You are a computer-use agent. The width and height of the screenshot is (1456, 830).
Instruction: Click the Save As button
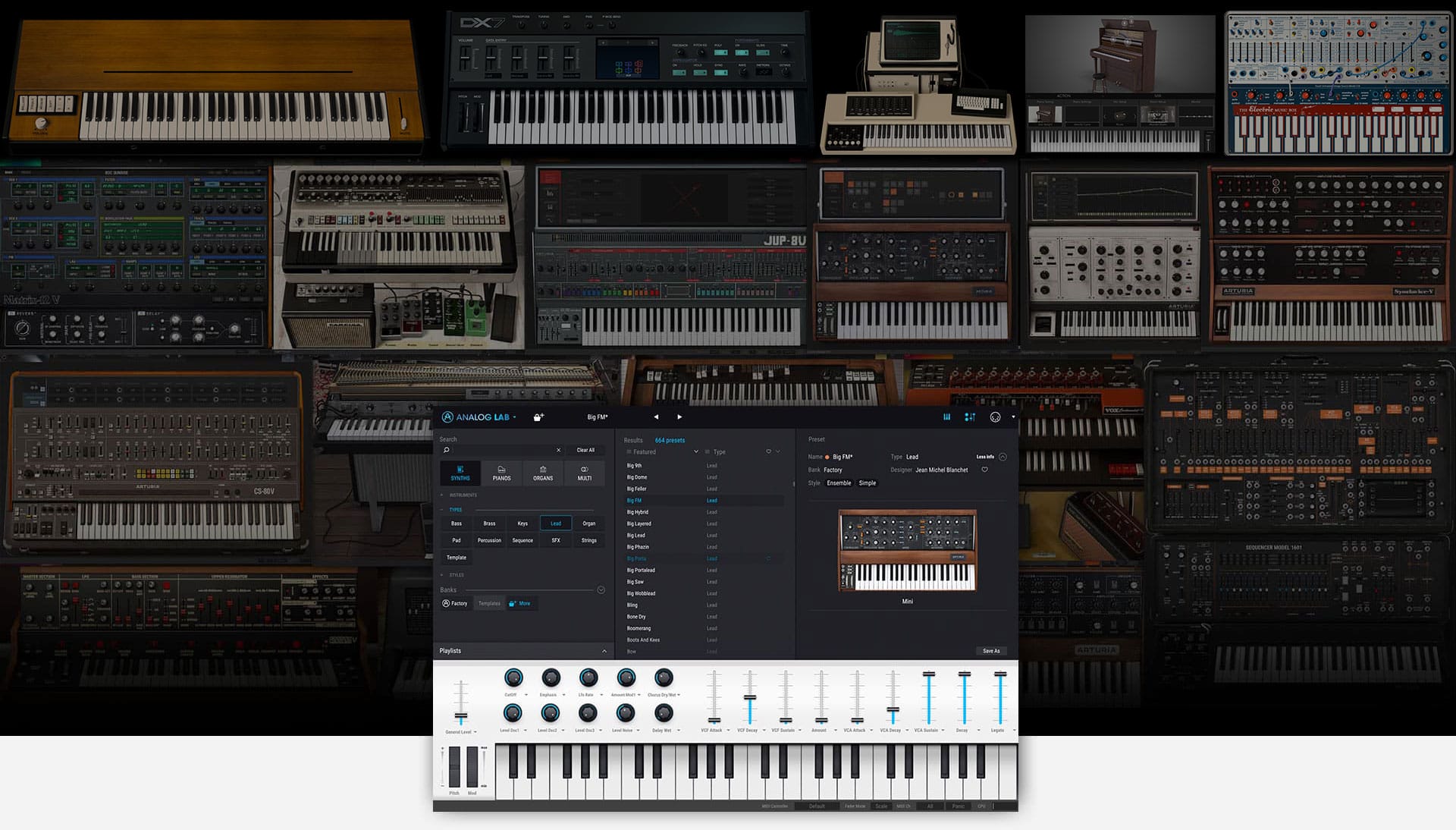tap(991, 651)
